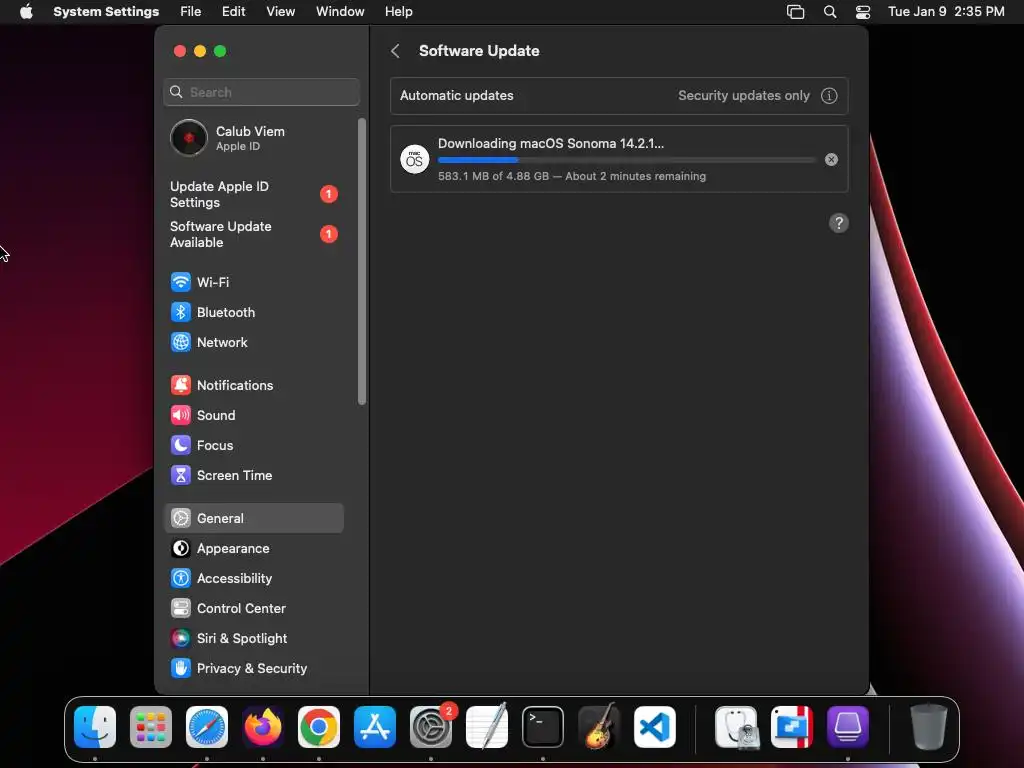
Task: Open Control Center in menu bar
Action: [863, 12]
